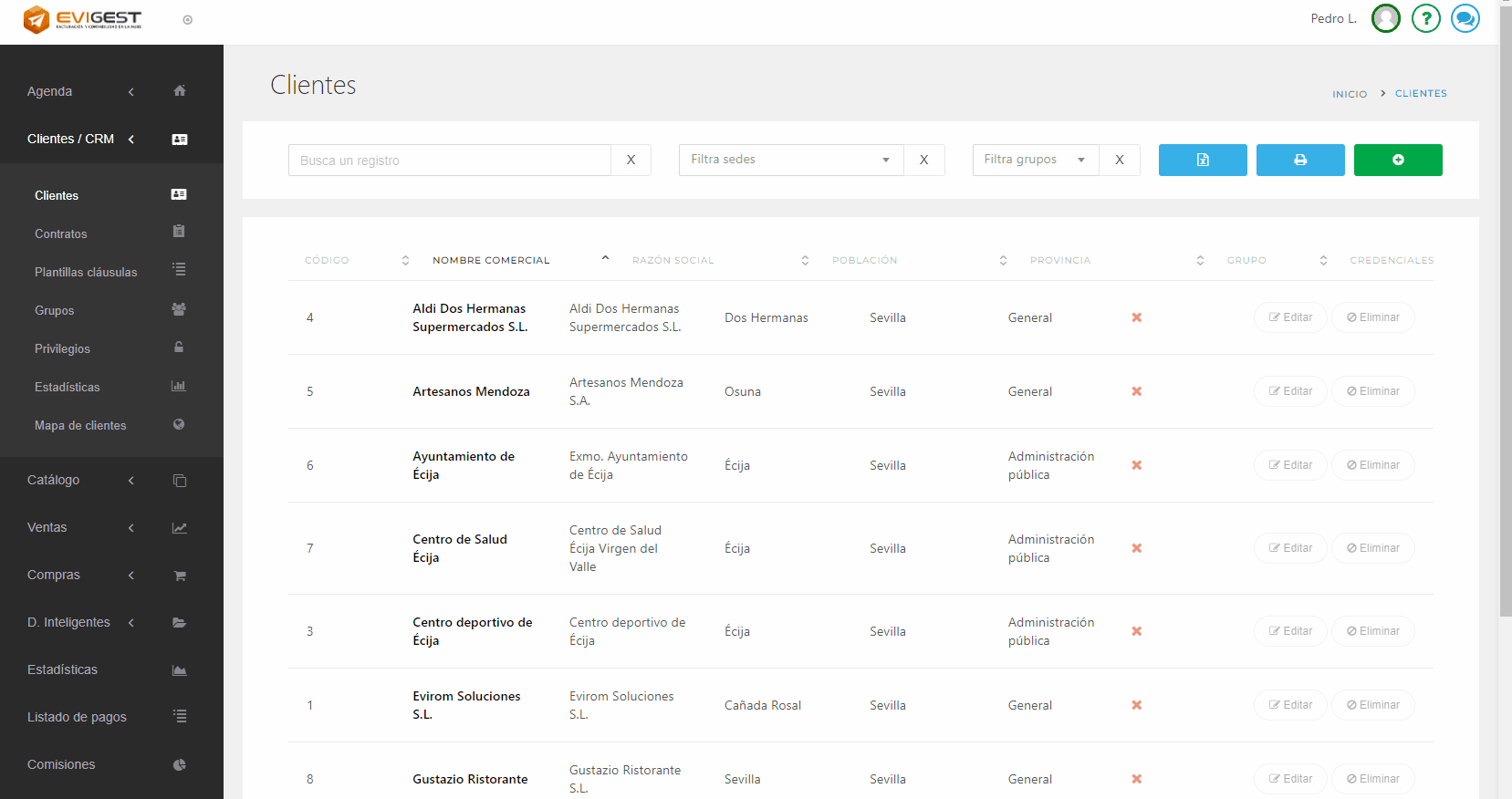Open Mapa de clientes menu item

tap(80, 426)
